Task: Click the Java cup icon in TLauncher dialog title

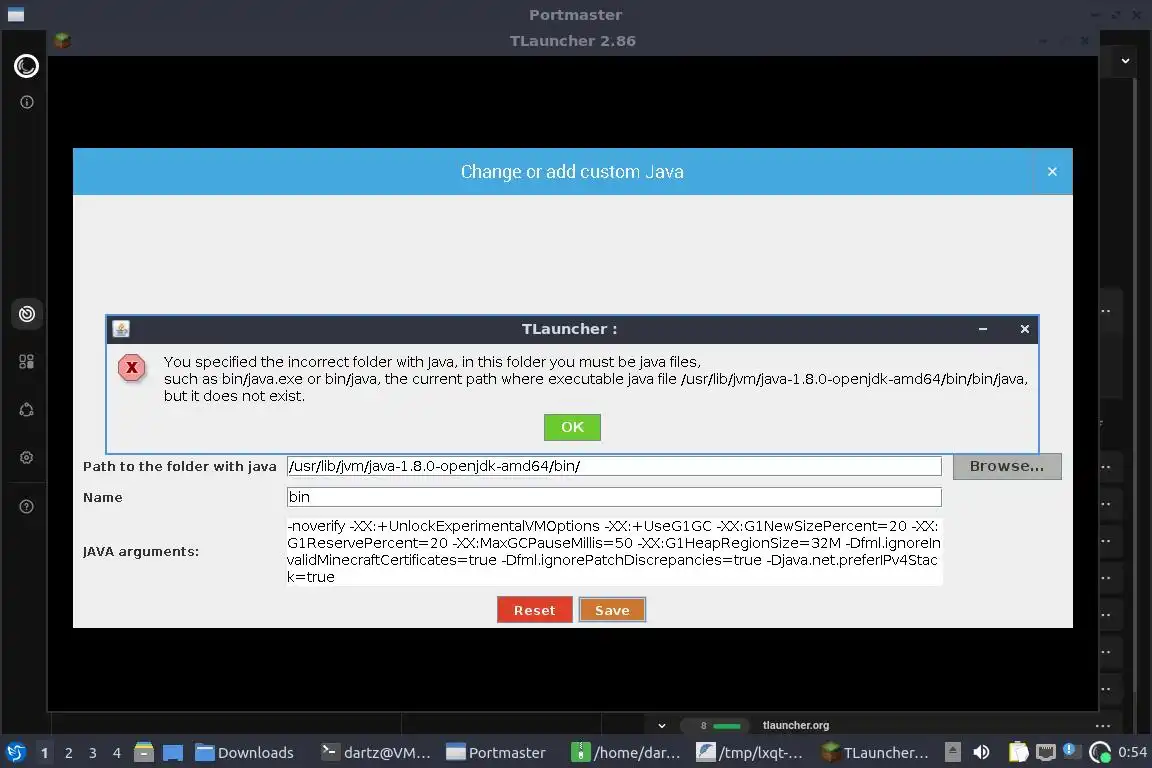Action: pos(121,329)
